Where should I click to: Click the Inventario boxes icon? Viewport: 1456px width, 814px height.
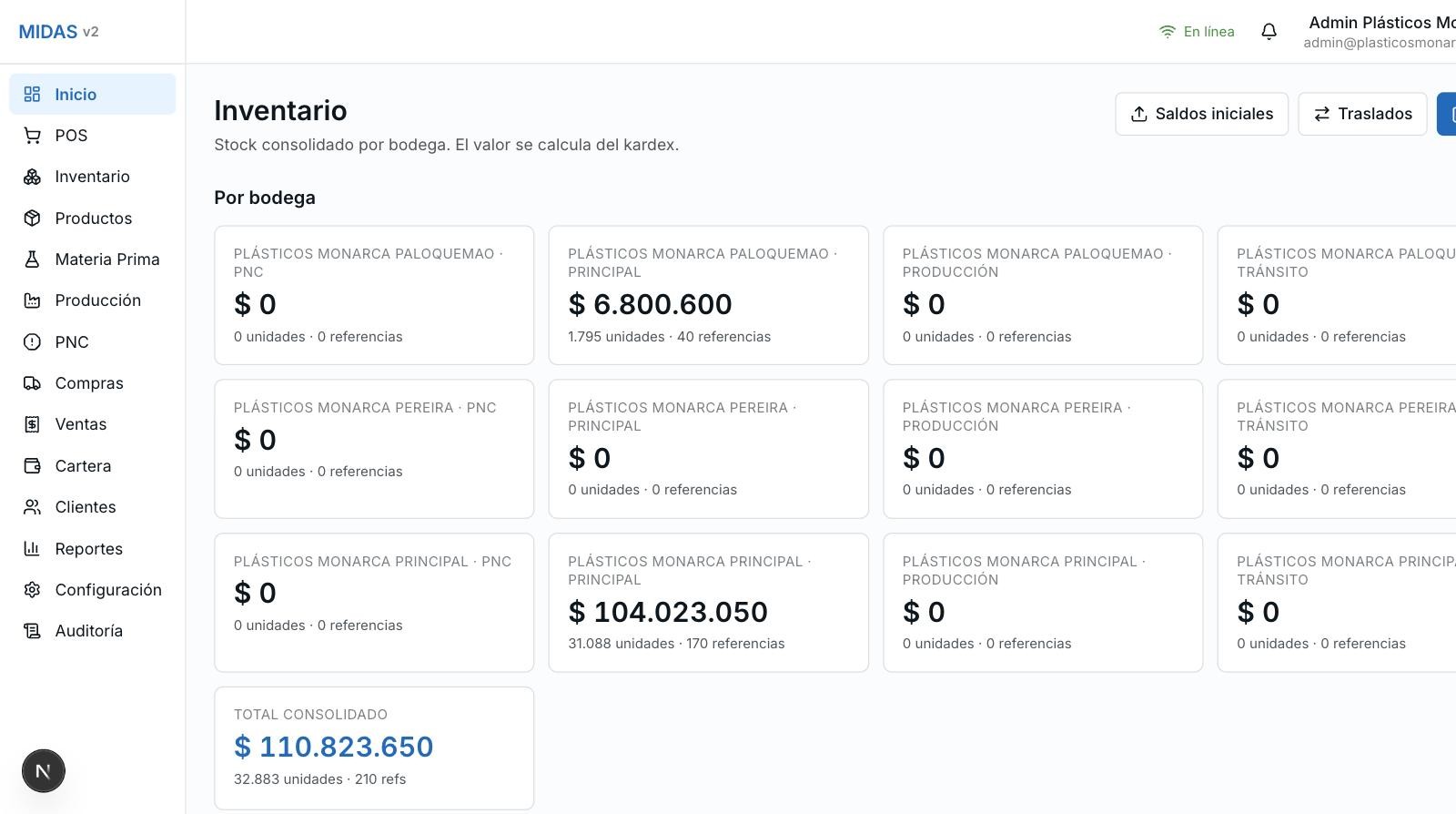point(32,177)
